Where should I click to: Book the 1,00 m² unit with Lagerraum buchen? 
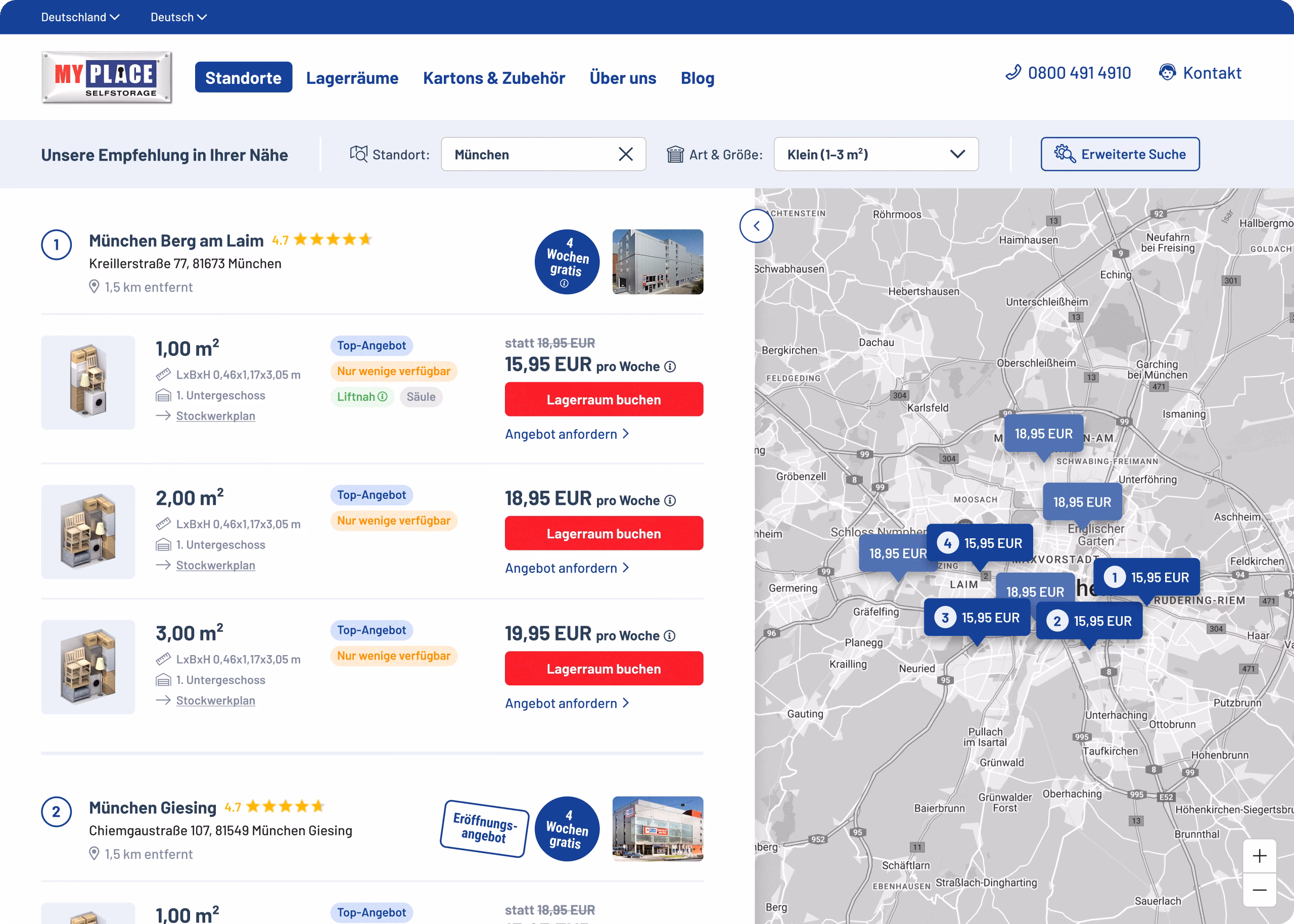[604, 399]
